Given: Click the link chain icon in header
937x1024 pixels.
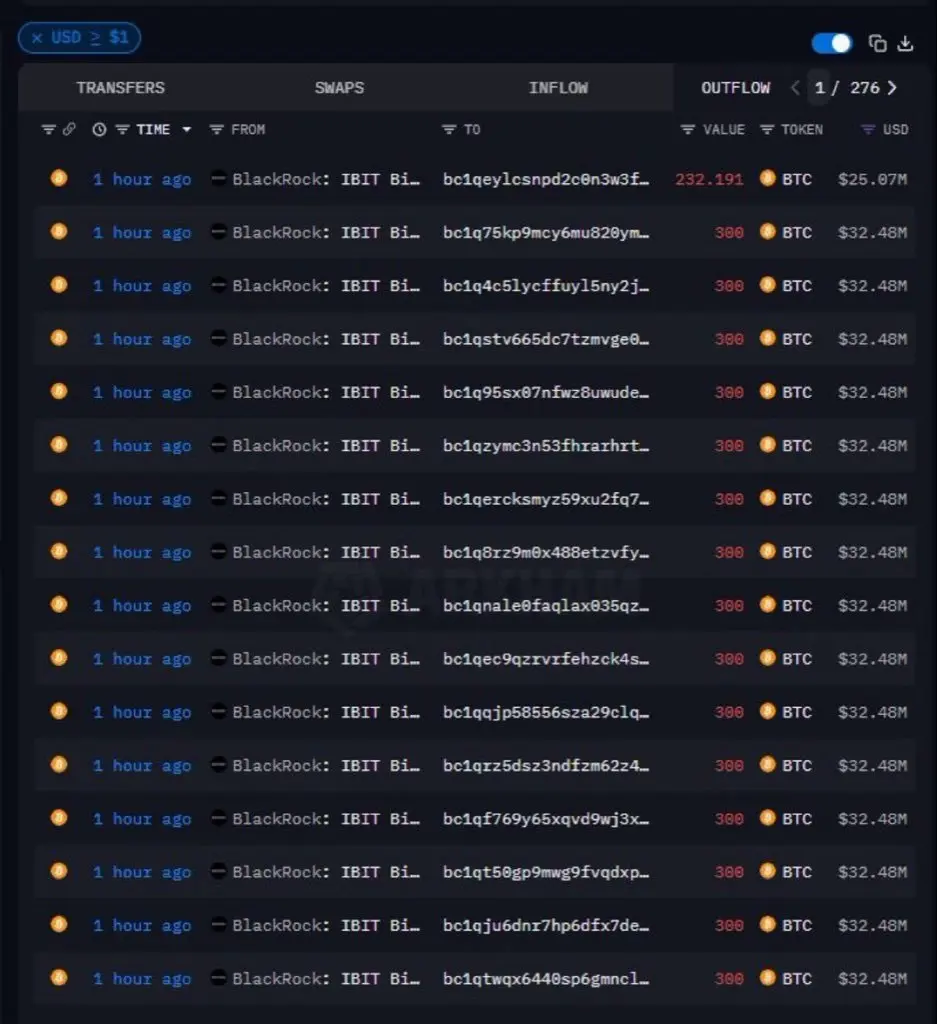Looking at the screenshot, I should click(69, 129).
